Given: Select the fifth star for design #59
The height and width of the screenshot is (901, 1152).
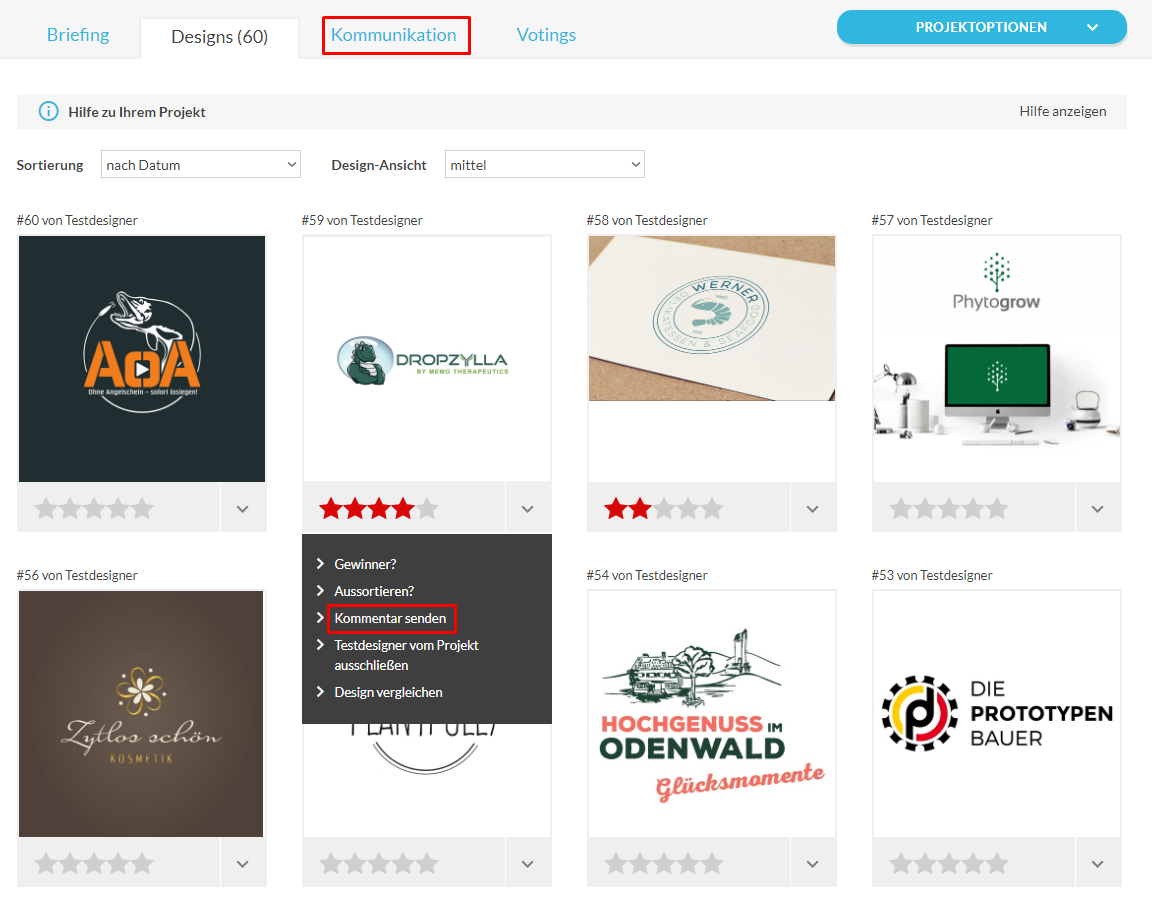Looking at the screenshot, I should point(428,509).
